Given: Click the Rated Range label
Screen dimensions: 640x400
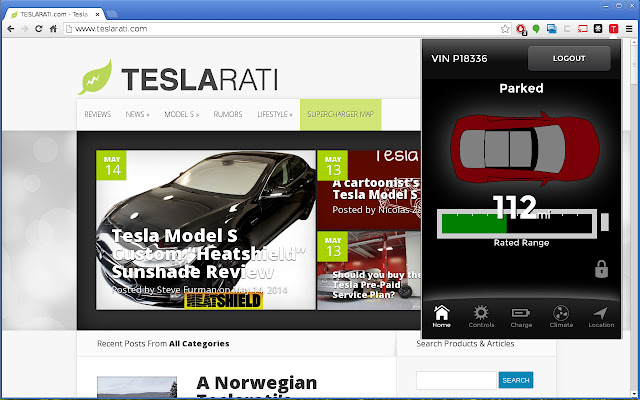Looking at the screenshot, I should (x=521, y=242).
